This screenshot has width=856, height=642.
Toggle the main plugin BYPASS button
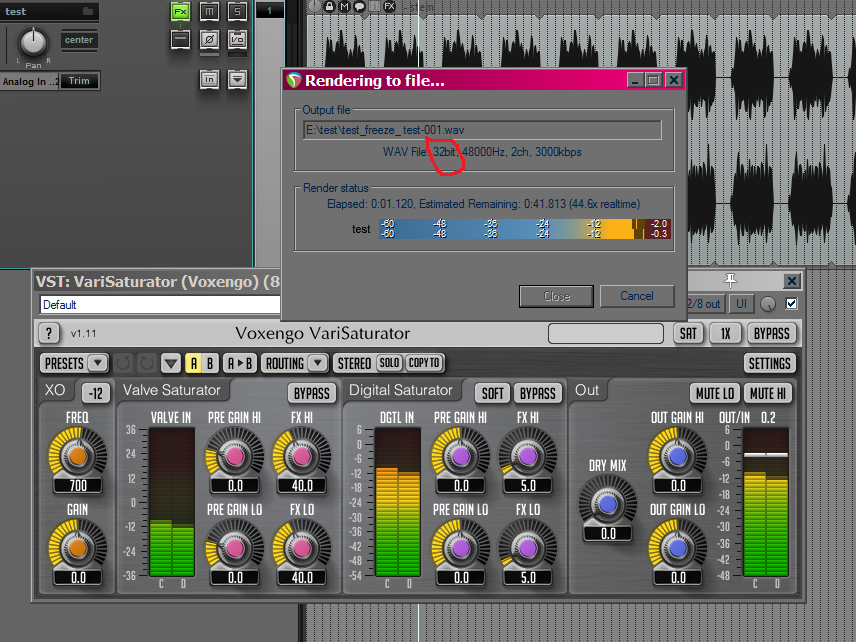771,333
